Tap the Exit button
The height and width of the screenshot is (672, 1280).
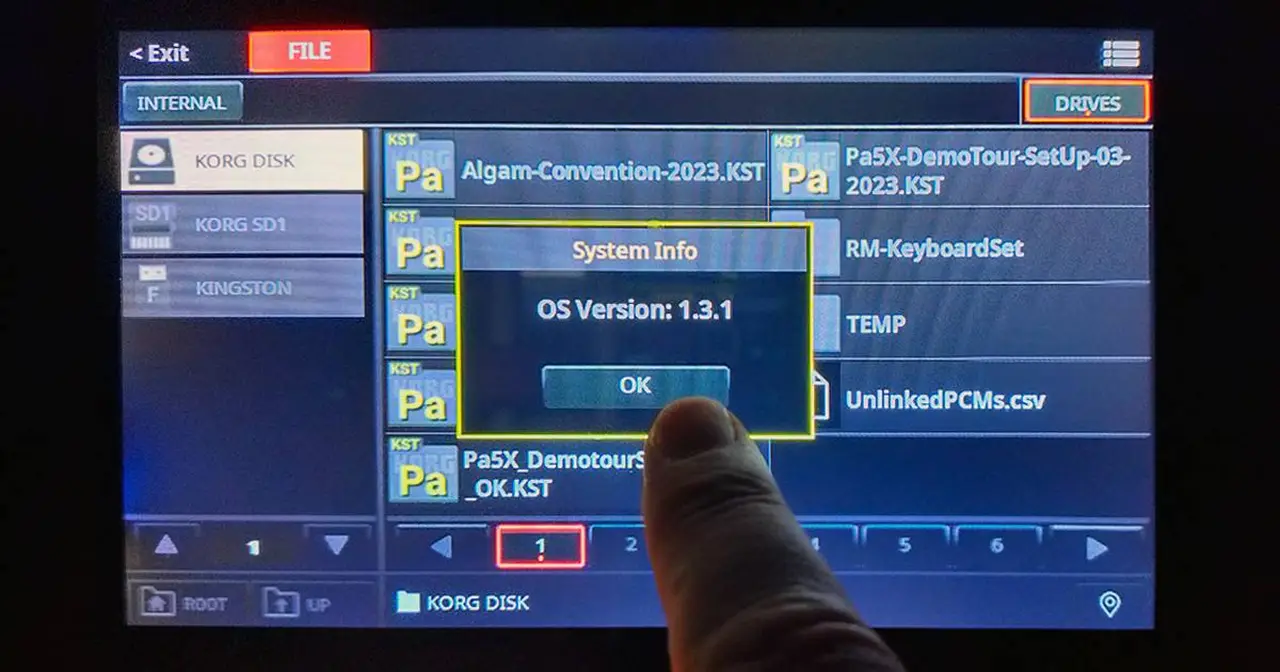(x=160, y=53)
